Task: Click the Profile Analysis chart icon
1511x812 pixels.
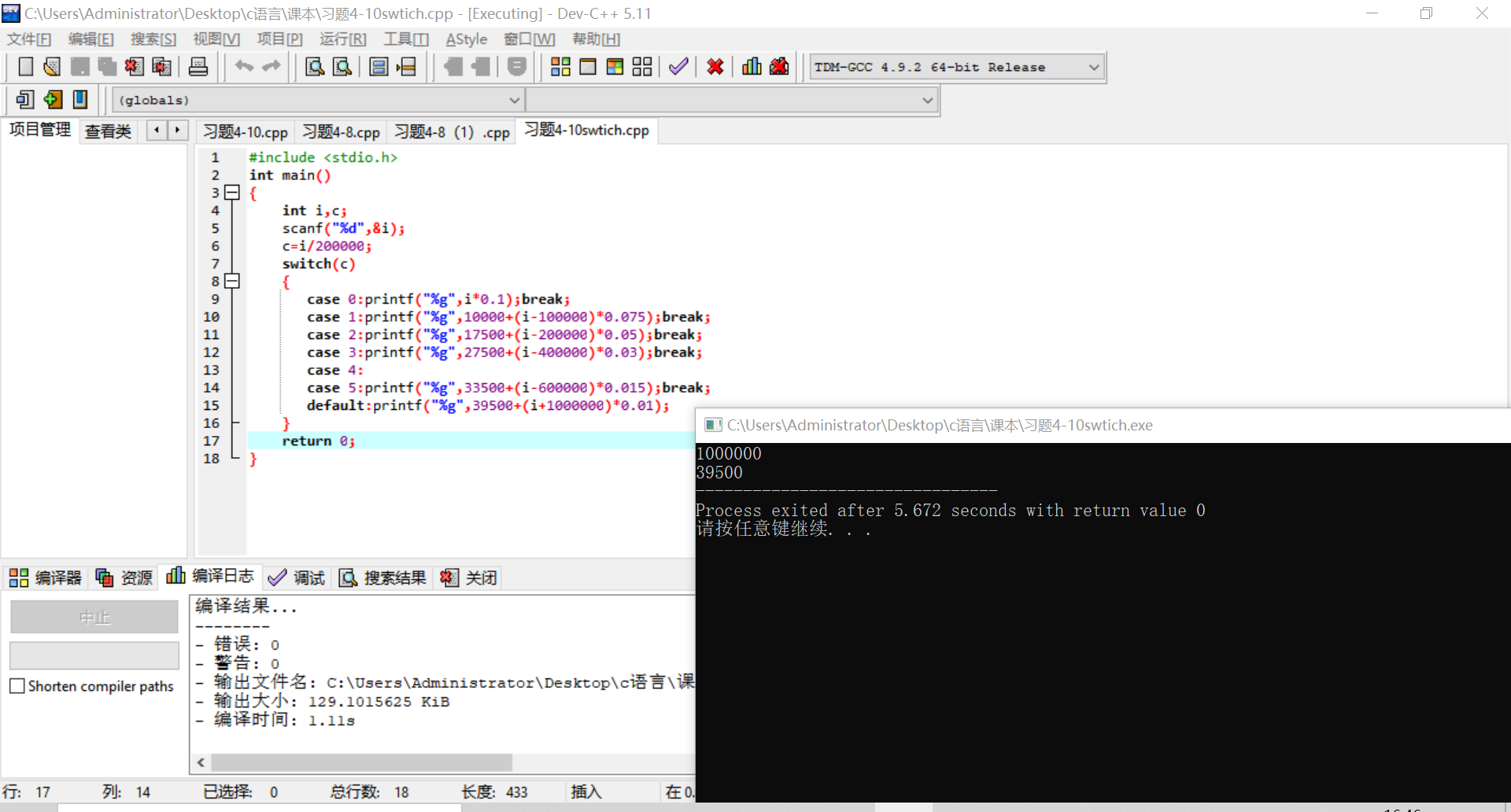Action: 752,67
